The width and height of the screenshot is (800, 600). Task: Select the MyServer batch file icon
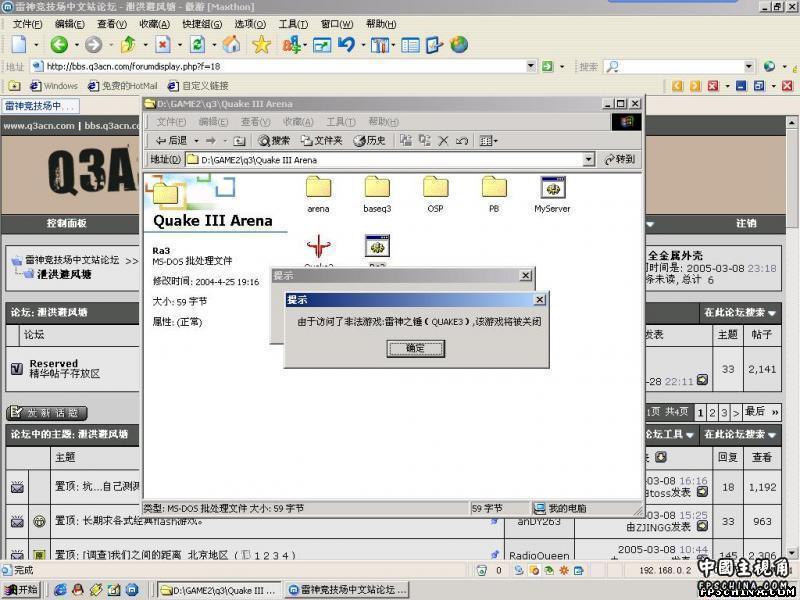coord(553,195)
